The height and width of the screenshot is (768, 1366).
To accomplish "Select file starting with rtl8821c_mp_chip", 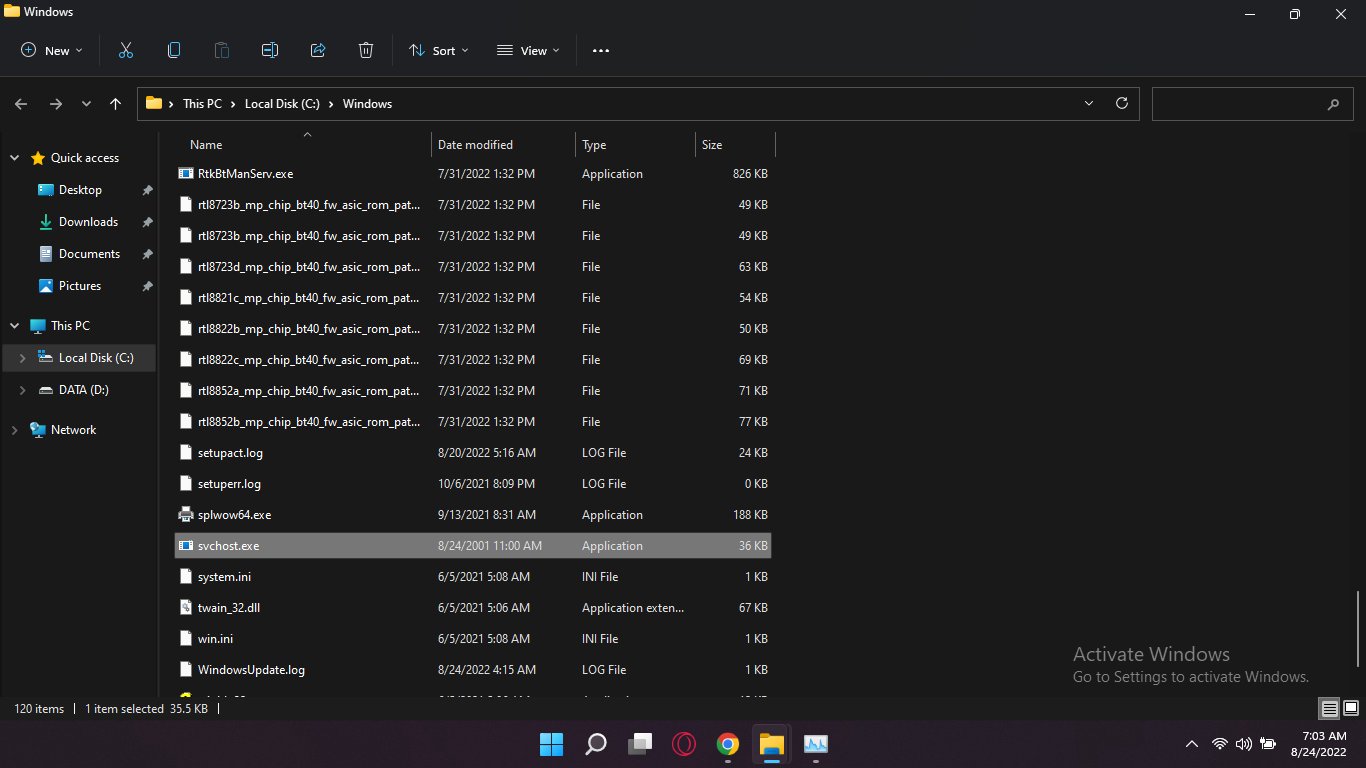I will pos(309,298).
